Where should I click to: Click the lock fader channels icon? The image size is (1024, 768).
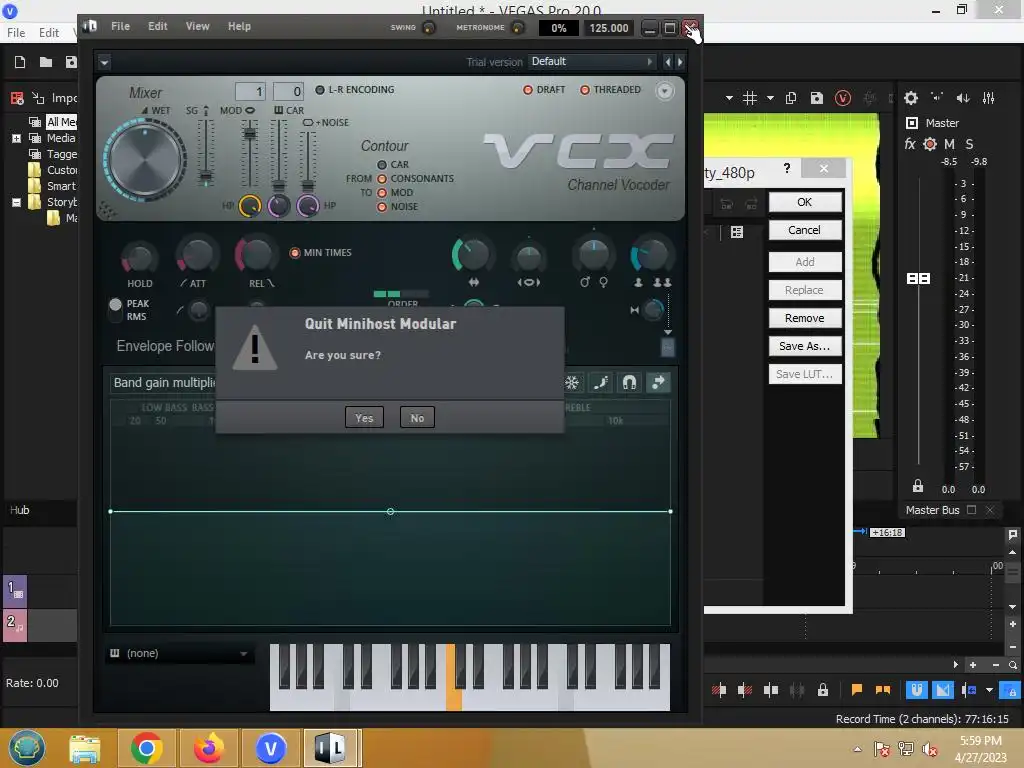(x=918, y=486)
